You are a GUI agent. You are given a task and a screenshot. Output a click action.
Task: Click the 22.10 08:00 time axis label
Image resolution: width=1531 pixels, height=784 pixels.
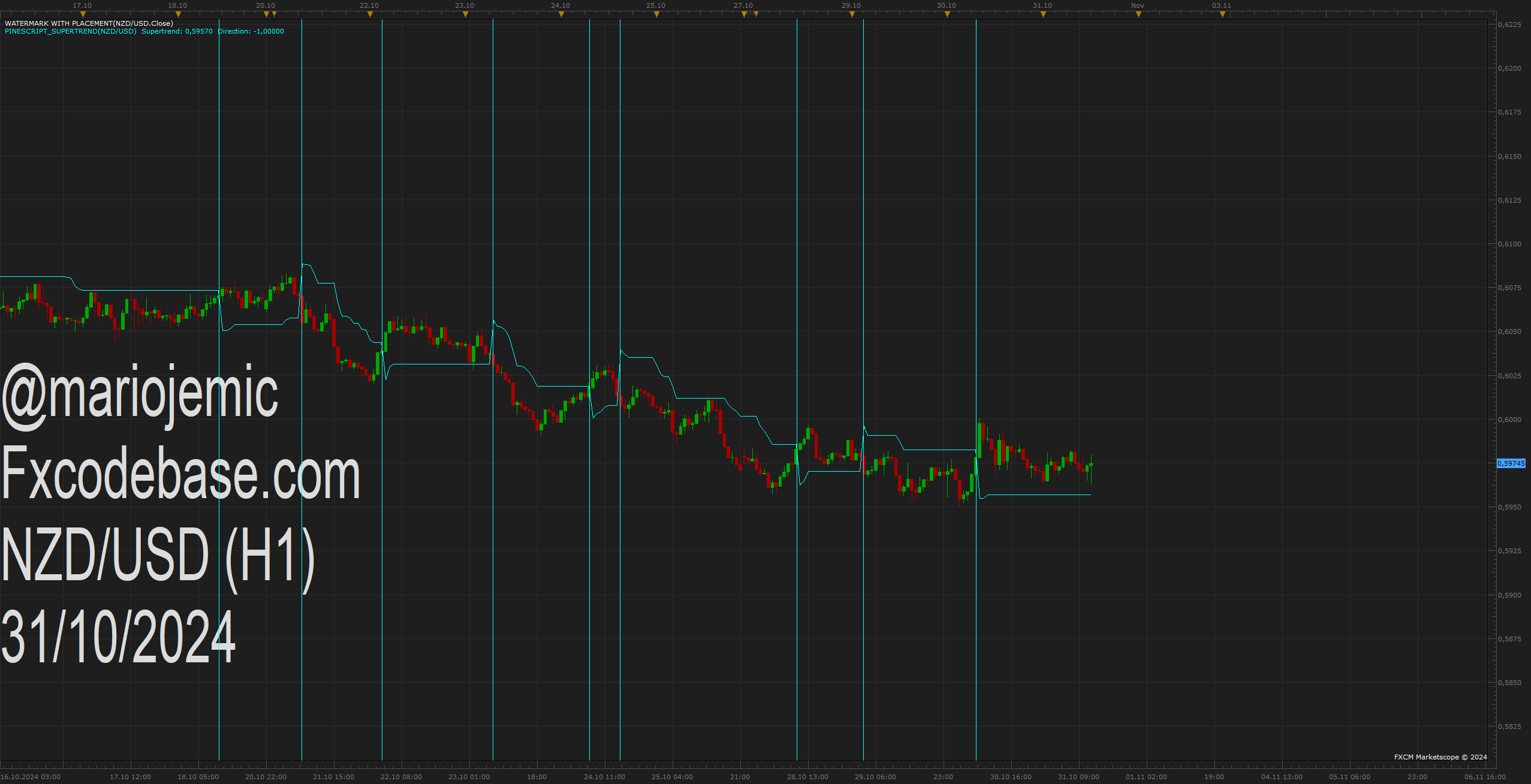click(x=401, y=777)
